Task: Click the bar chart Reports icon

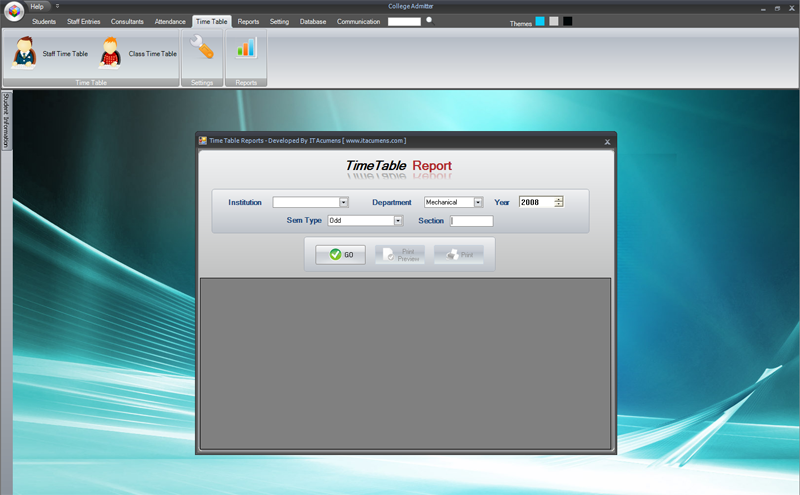Action: [246, 47]
